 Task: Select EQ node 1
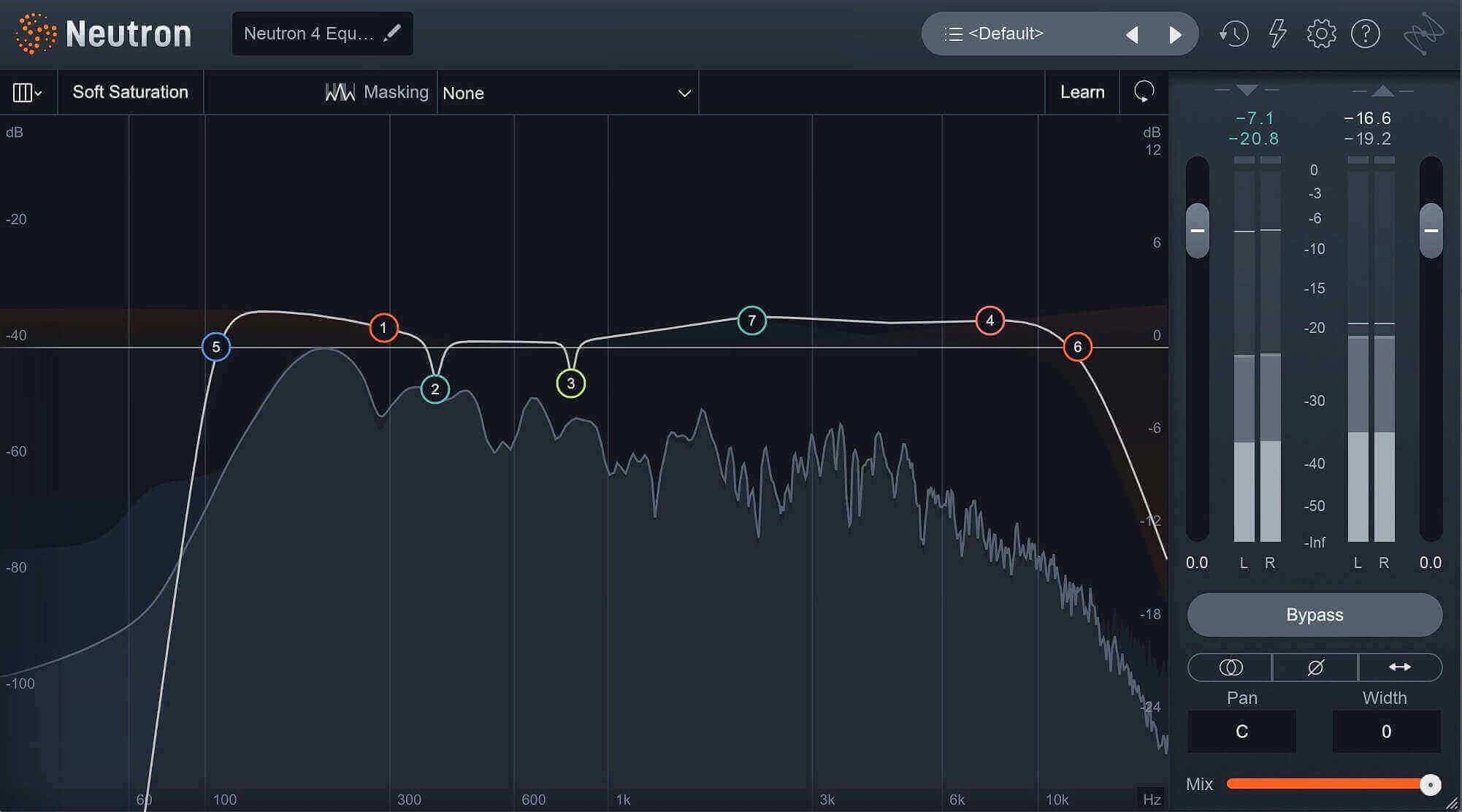tap(383, 328)
